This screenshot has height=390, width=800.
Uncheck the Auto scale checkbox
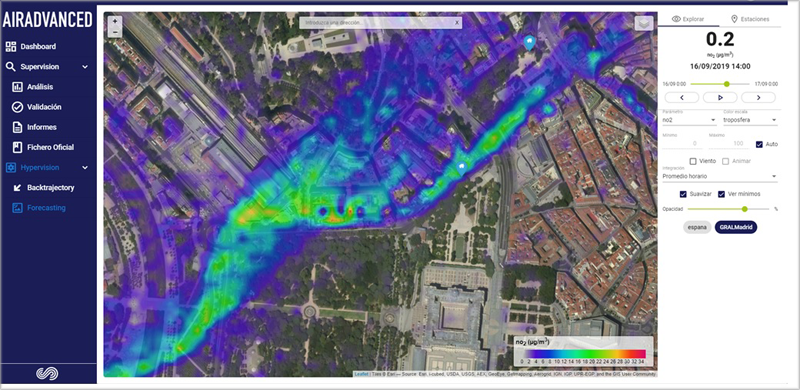pyautogui.click(x=759, y=144)
